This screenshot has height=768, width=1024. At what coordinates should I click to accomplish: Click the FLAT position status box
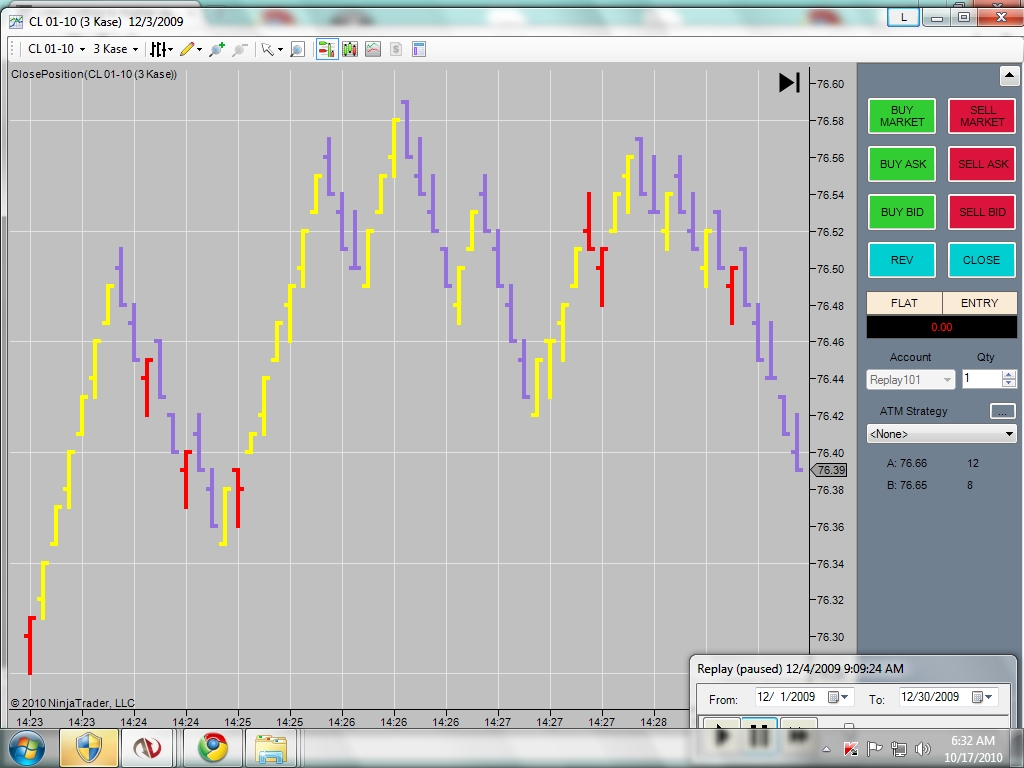[904, 303]
